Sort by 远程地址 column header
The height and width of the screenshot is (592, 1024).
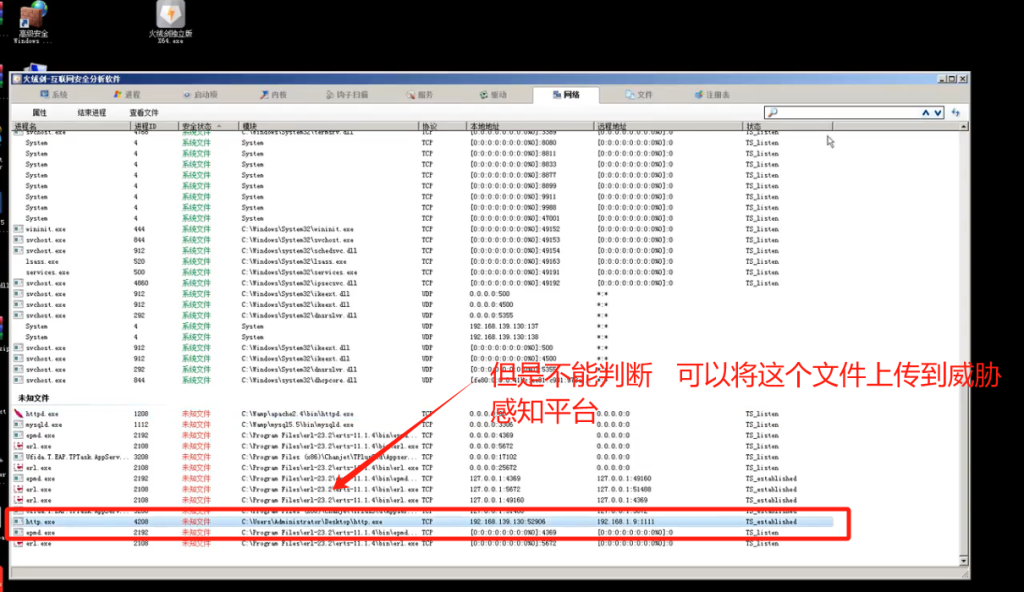point(667,126)
